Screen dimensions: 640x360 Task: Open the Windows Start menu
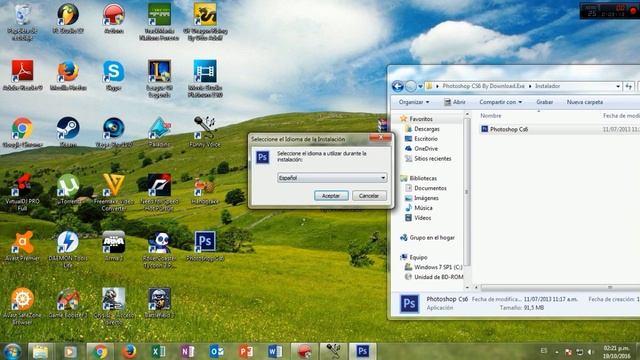12,351
